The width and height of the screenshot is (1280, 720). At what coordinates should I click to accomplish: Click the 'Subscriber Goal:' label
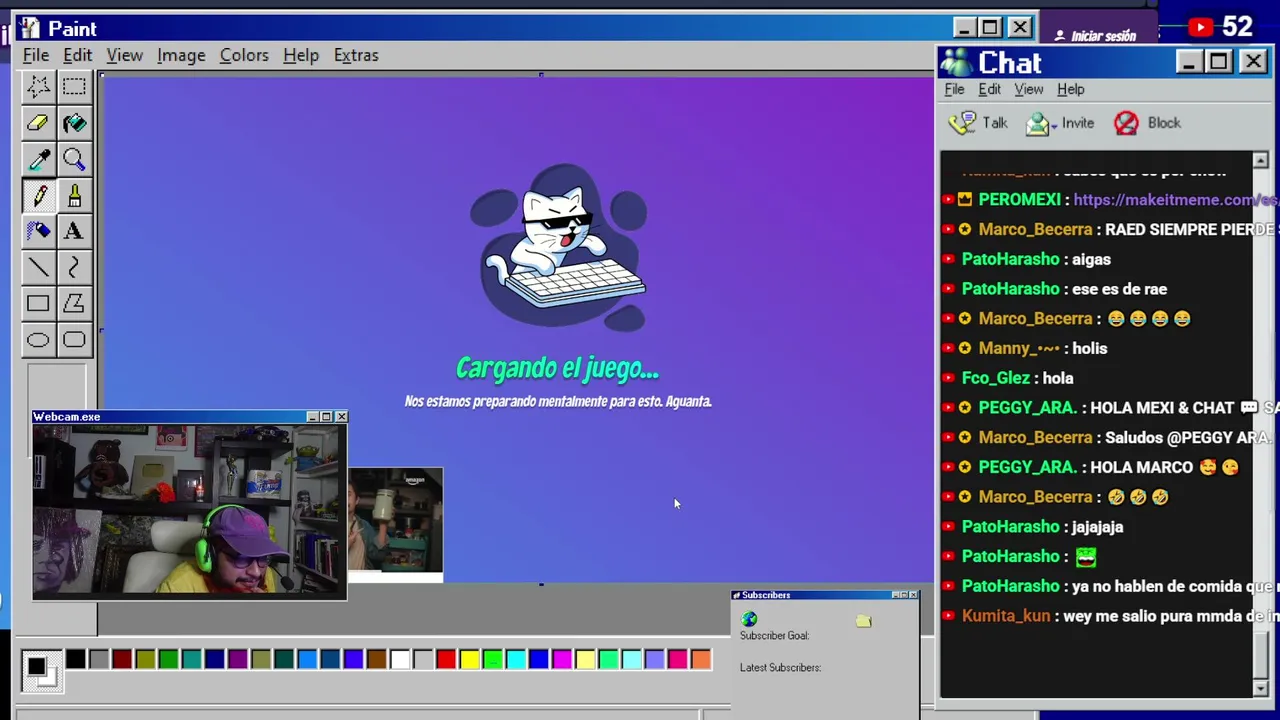click(774, 636)
